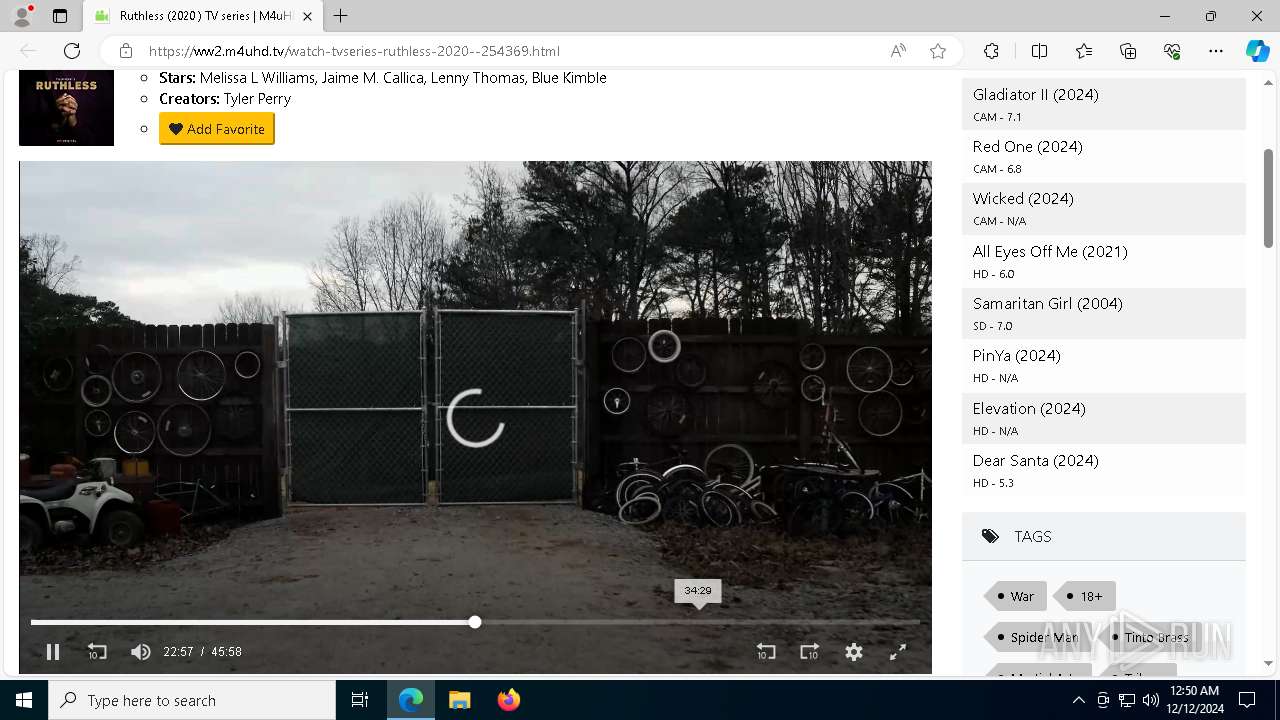Open Ruthless poster thumbnail
Viewport: 1280px width, 720px height.
(66, 108)
